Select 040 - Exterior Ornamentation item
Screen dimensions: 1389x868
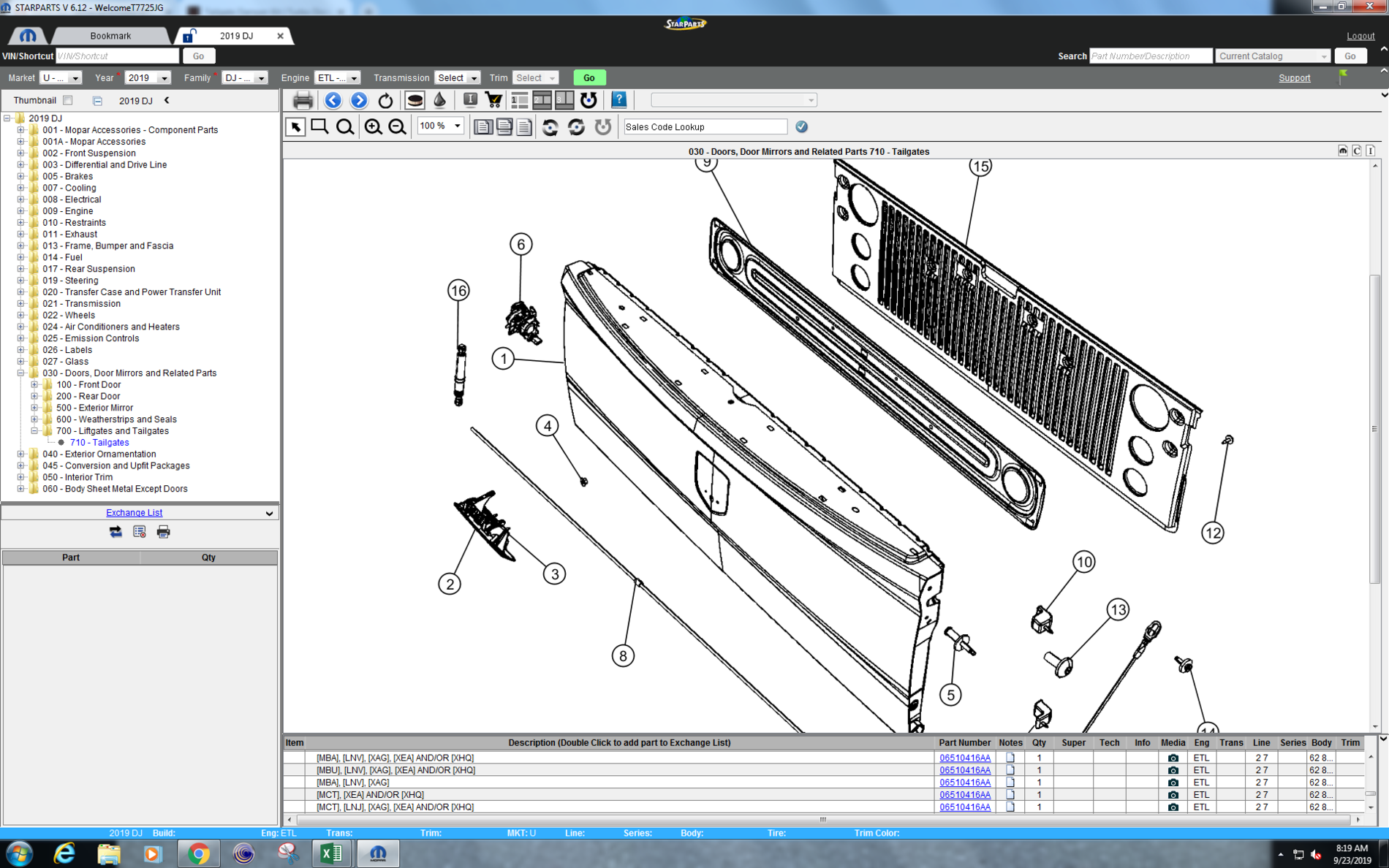(99, 454)
